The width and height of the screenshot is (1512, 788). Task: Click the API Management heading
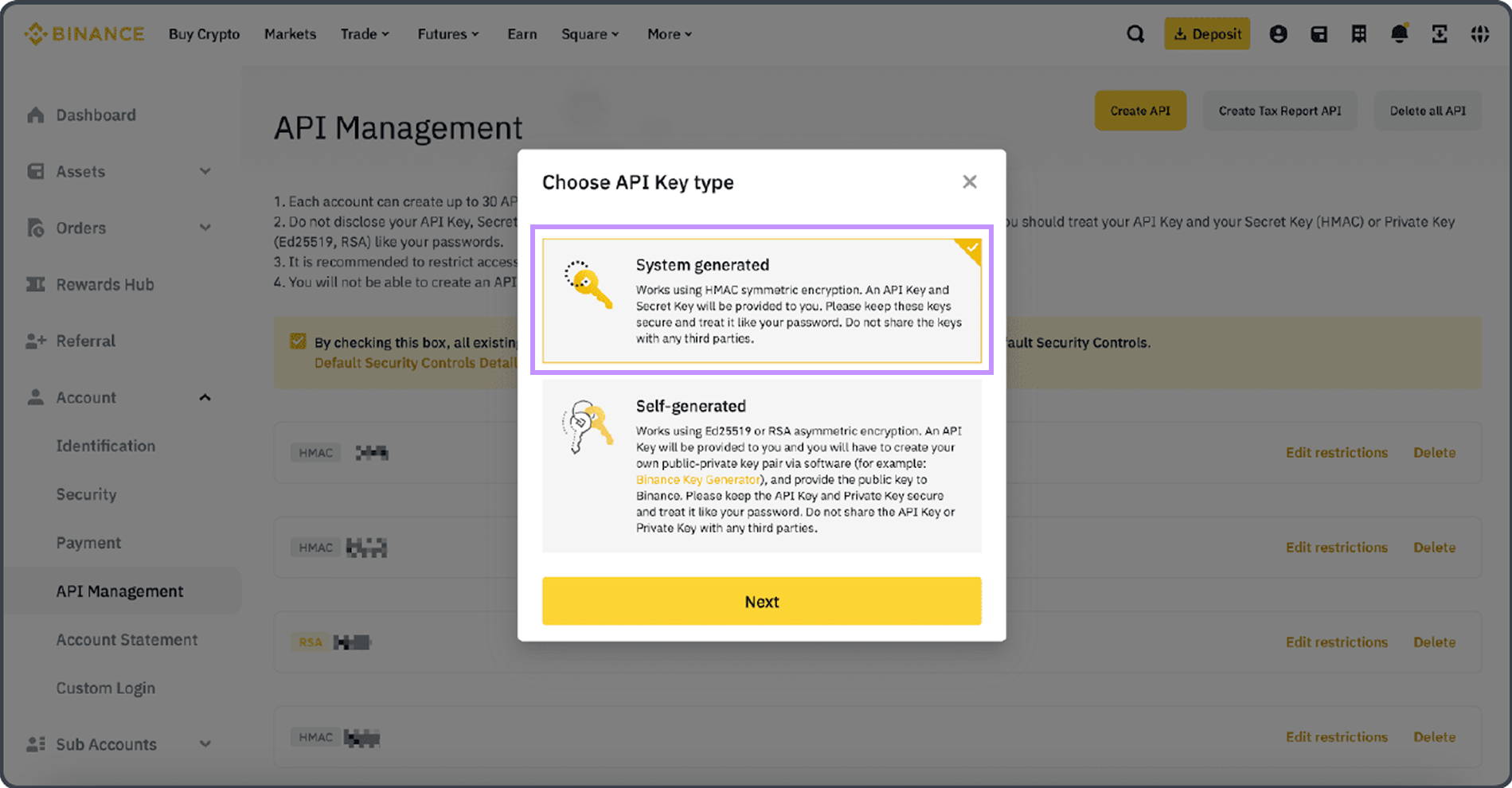coord(398,127)
